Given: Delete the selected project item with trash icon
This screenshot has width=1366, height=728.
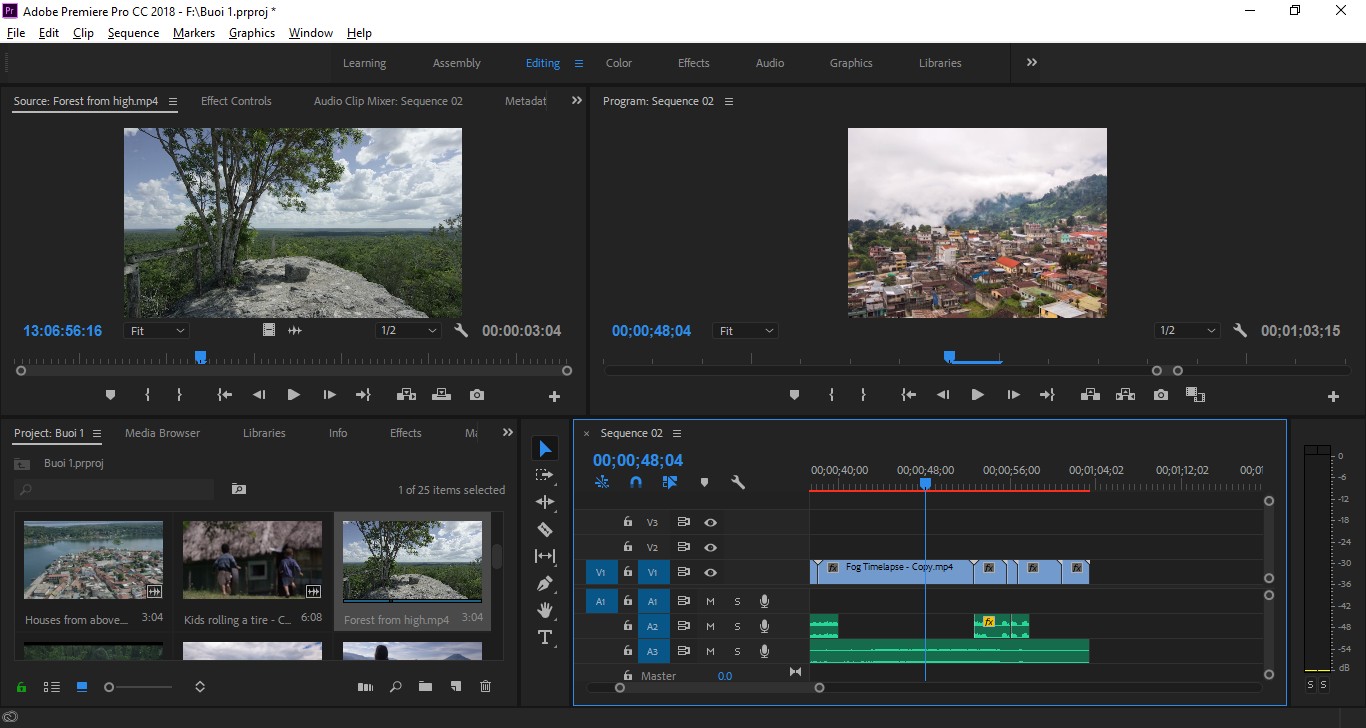Looking at the screenshot, I should click(486, 687).
